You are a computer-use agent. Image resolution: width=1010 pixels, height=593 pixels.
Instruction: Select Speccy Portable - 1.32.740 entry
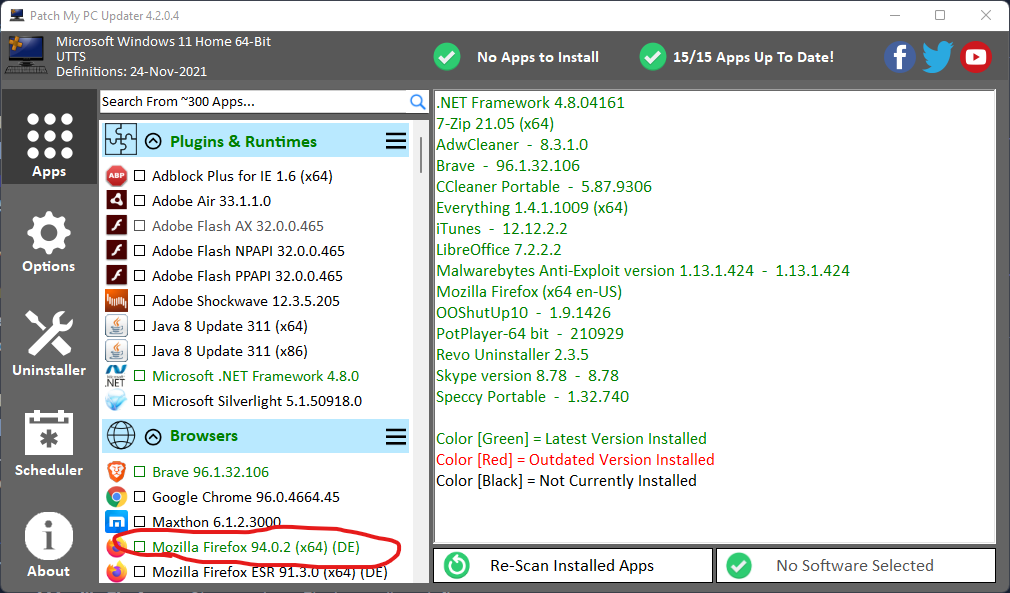click(x=533, y=397)
